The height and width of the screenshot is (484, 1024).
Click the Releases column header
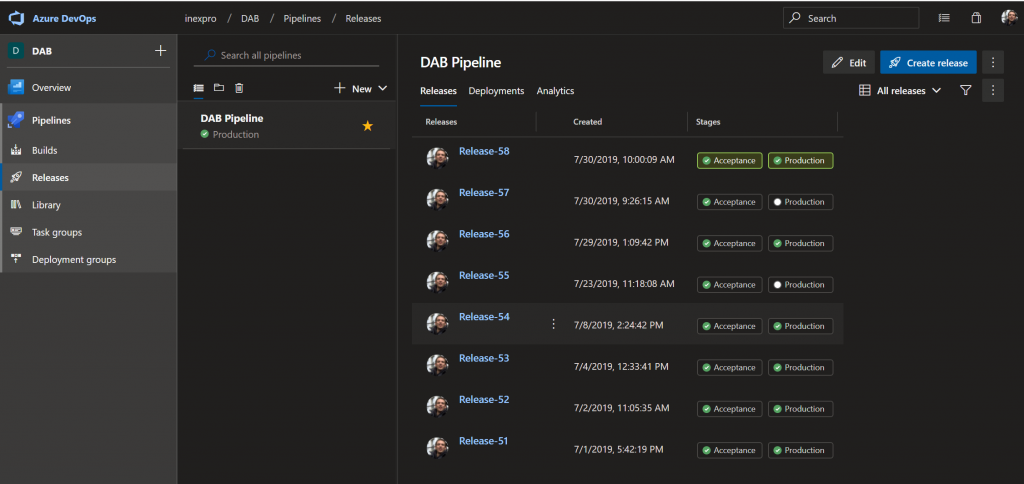point(441,121)
